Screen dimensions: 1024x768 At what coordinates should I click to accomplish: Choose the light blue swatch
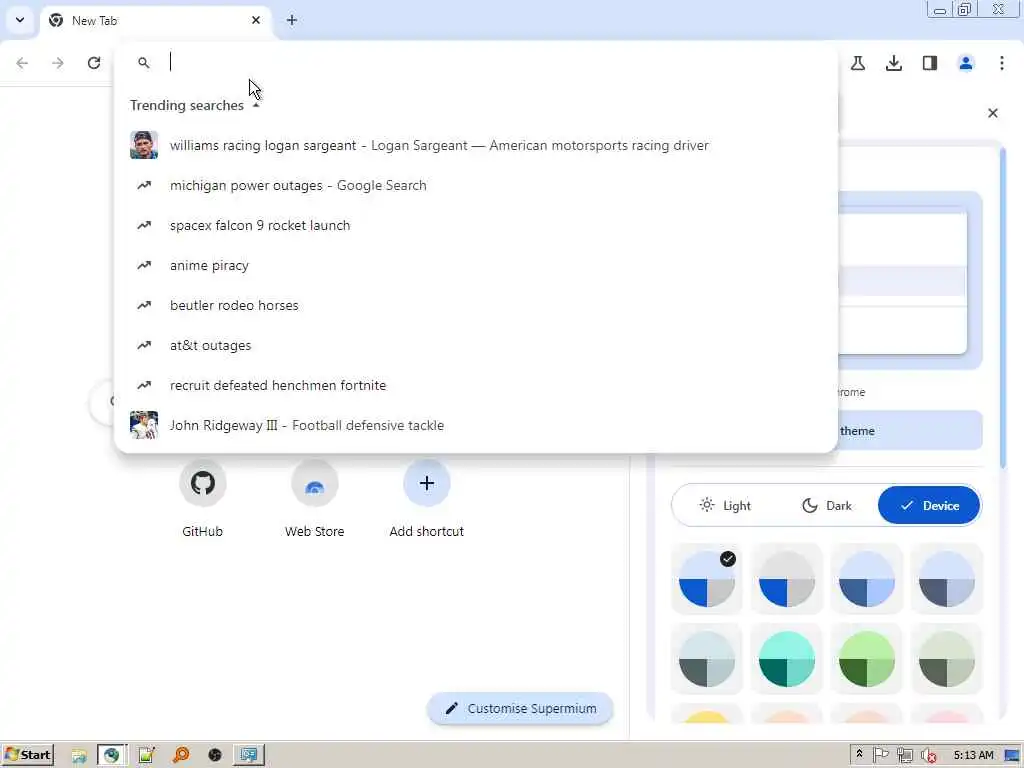[867, 579]
